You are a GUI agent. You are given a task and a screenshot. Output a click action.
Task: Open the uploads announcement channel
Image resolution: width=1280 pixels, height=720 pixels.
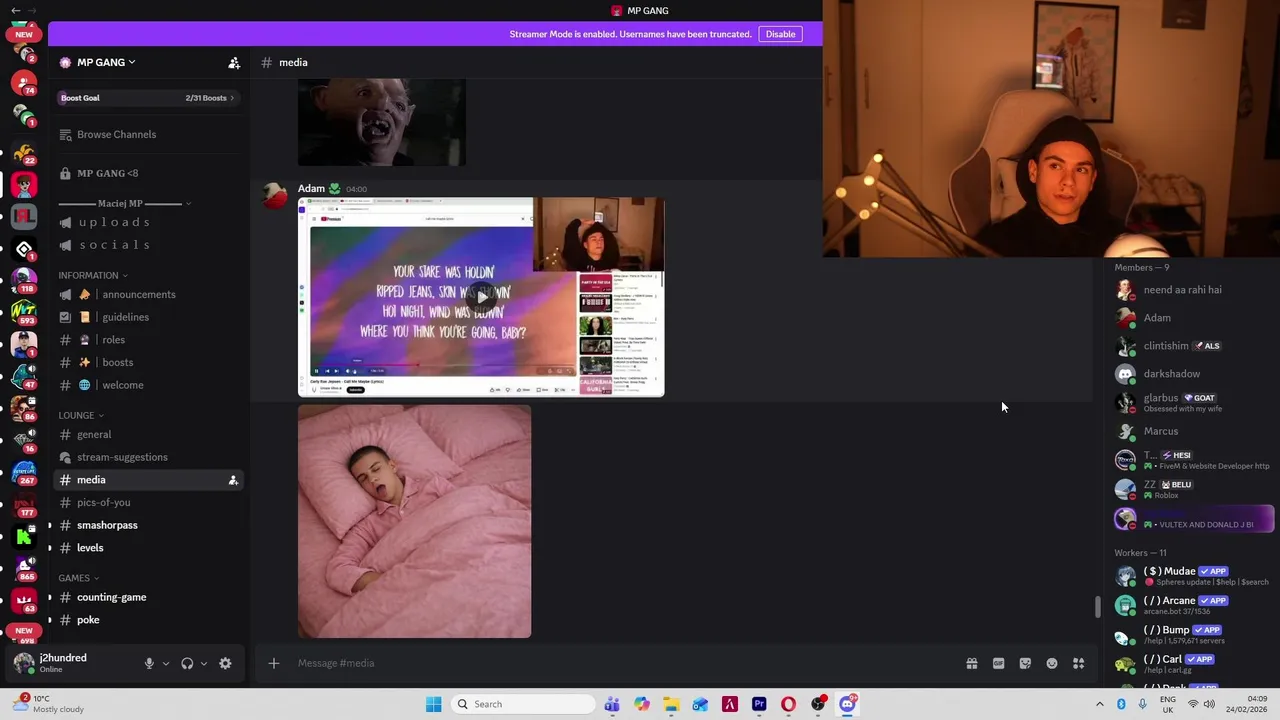147,222
